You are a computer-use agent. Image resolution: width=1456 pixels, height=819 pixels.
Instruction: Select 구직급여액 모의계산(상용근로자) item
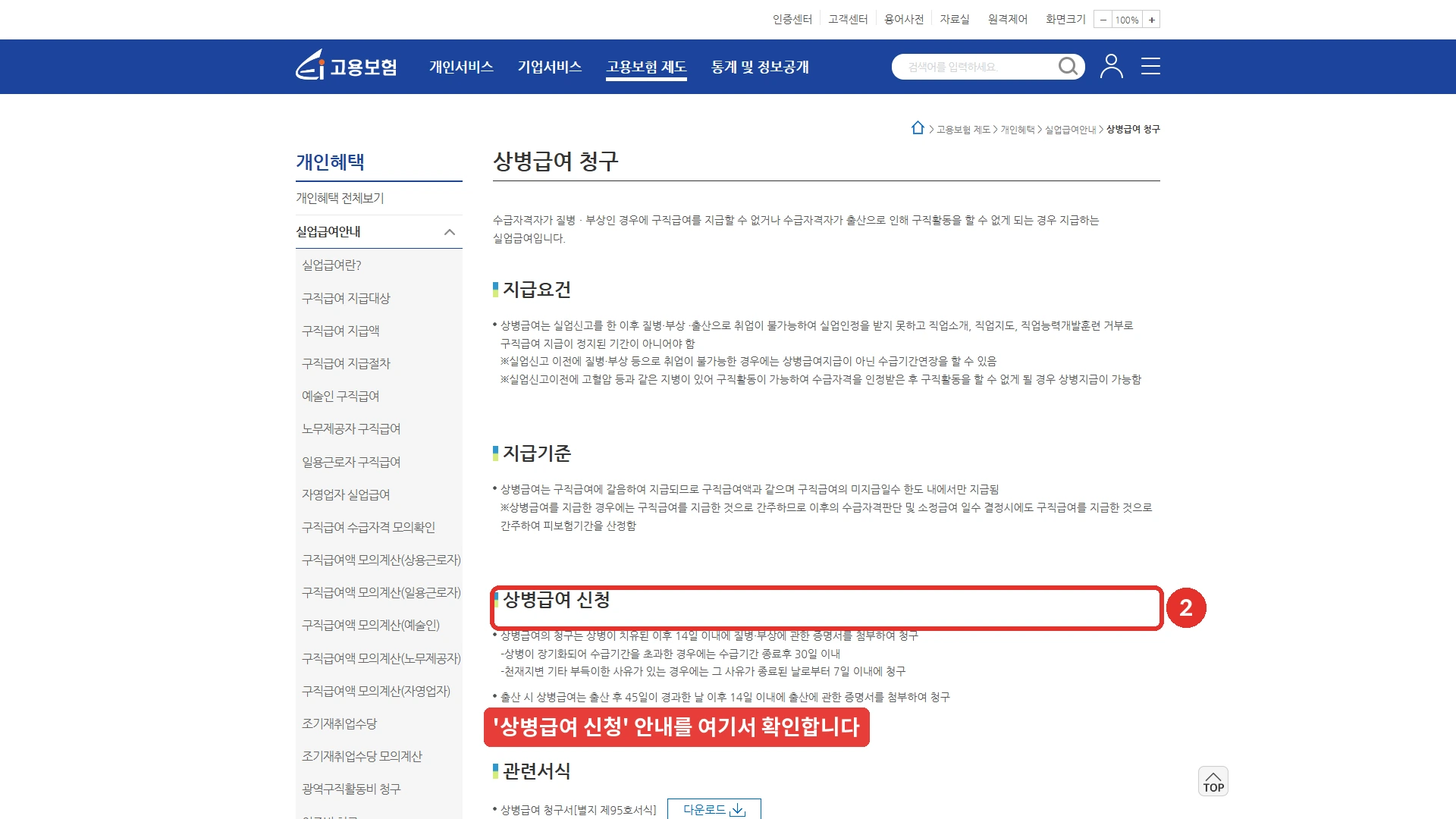pyautogui.click(x=381, y=560)
